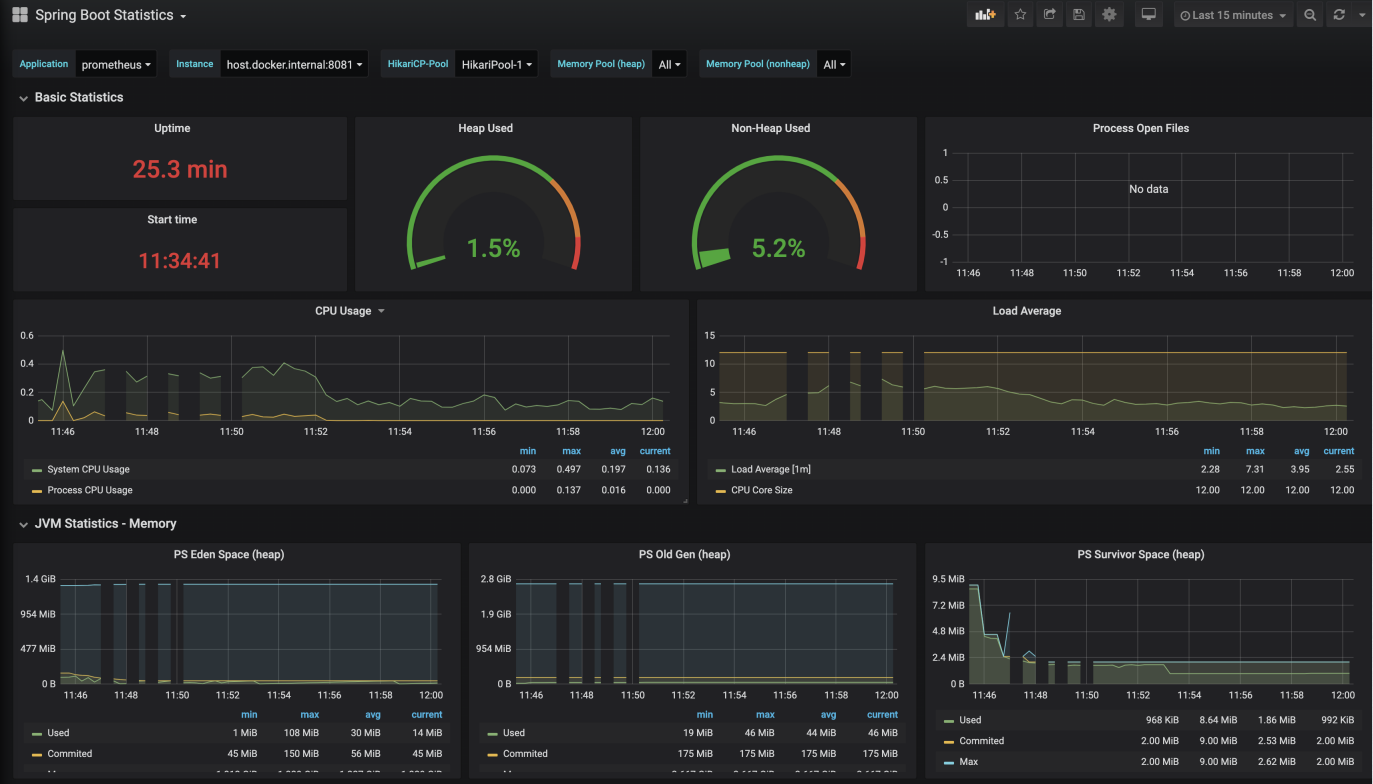Toggle Load Average [1m] series visibility

pyautogui.click(x=771, y=469)
